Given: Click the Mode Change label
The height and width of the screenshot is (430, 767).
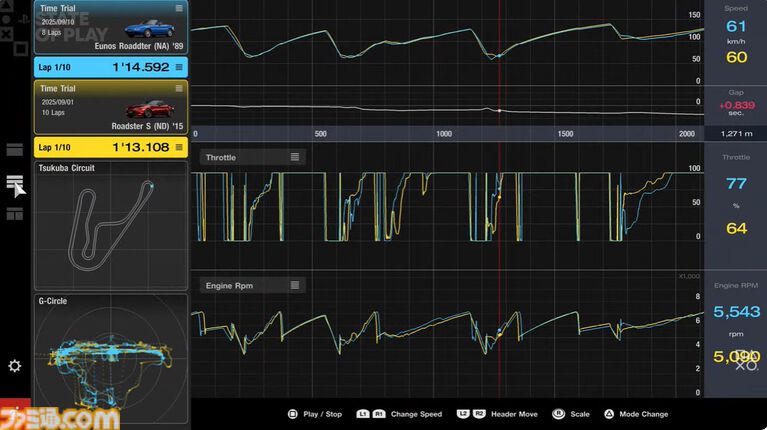Looking at the screenshot, I should coord(644,414).
